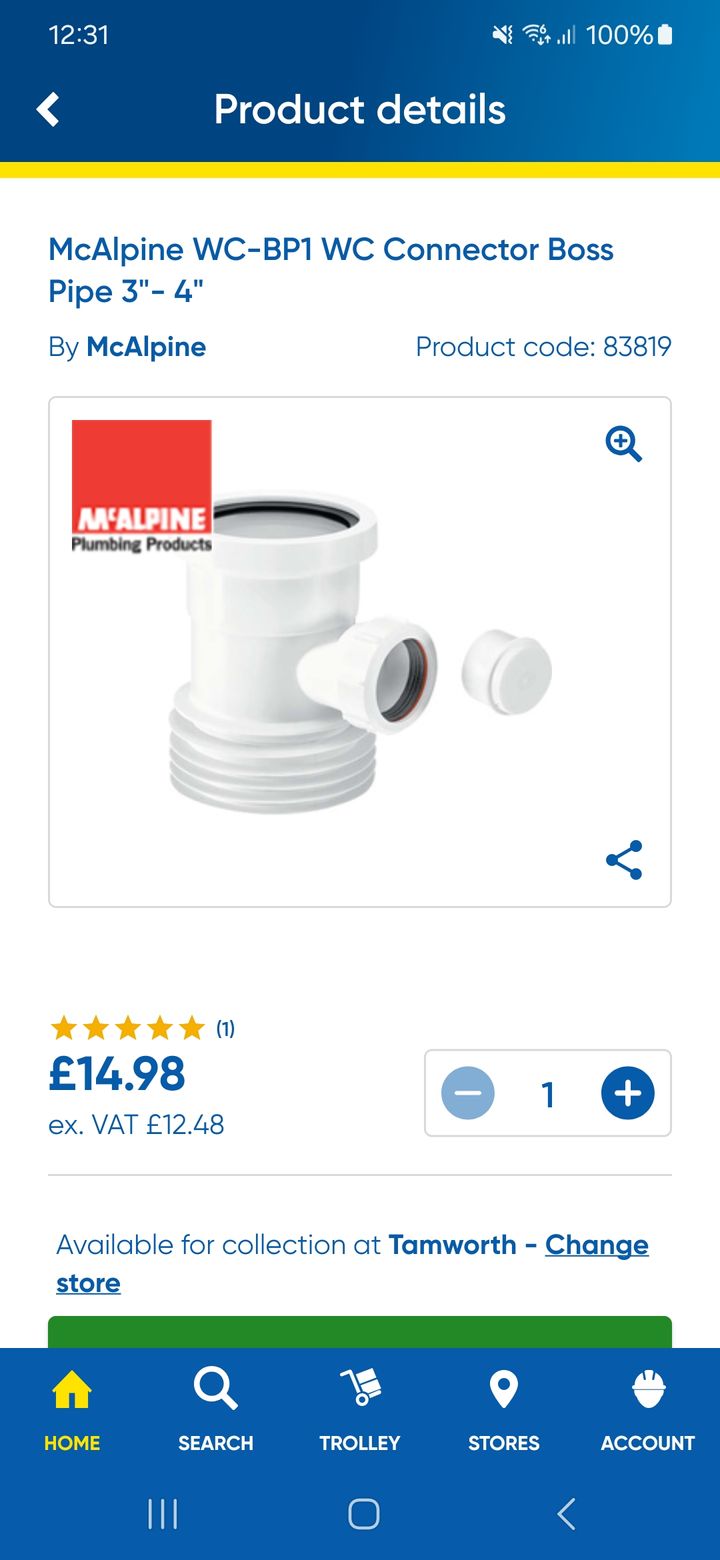Tap the share icon on product image
Screen dimensions: 720x1560
(x=624, y=860)
